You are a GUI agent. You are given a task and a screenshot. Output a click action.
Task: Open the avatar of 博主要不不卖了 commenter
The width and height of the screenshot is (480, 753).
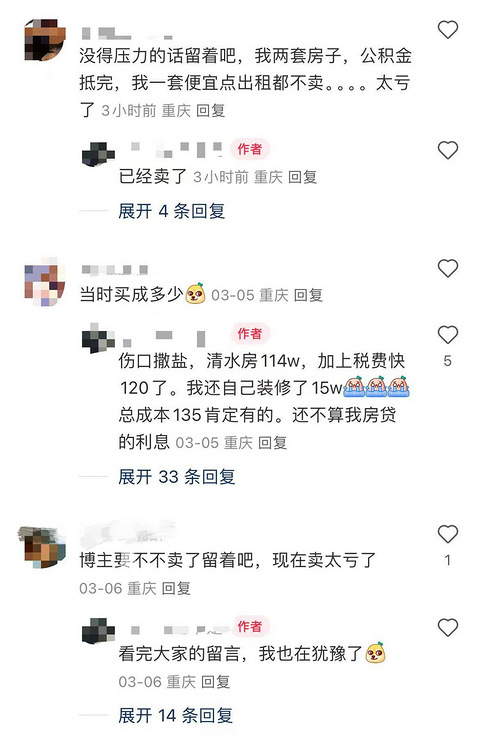[42, 547]
